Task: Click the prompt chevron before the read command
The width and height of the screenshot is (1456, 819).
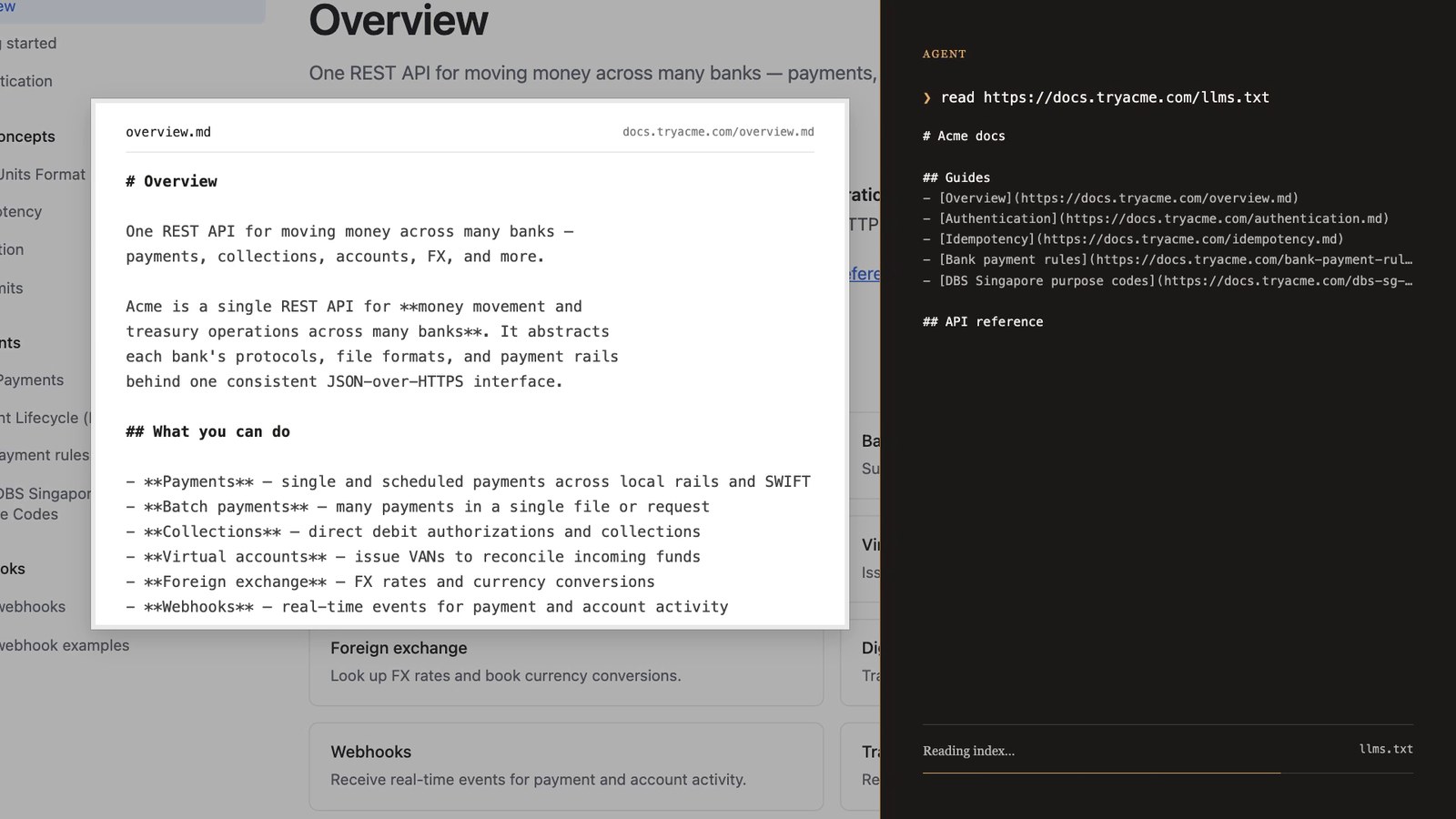Action: point(927,98)
